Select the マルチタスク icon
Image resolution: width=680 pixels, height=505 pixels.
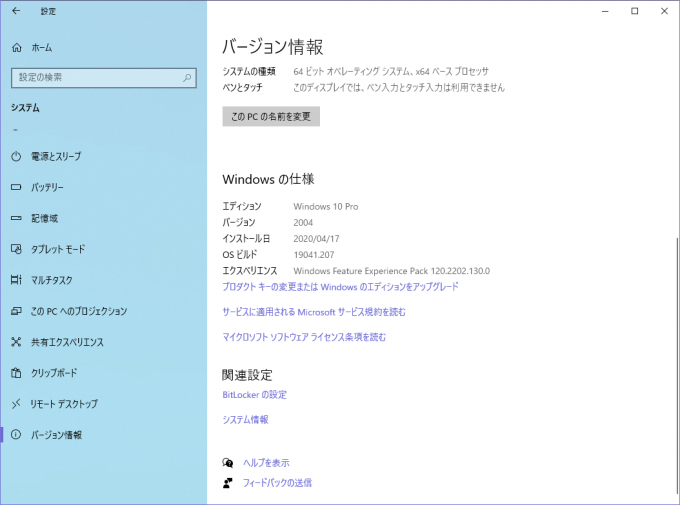(x=16, y=280)
